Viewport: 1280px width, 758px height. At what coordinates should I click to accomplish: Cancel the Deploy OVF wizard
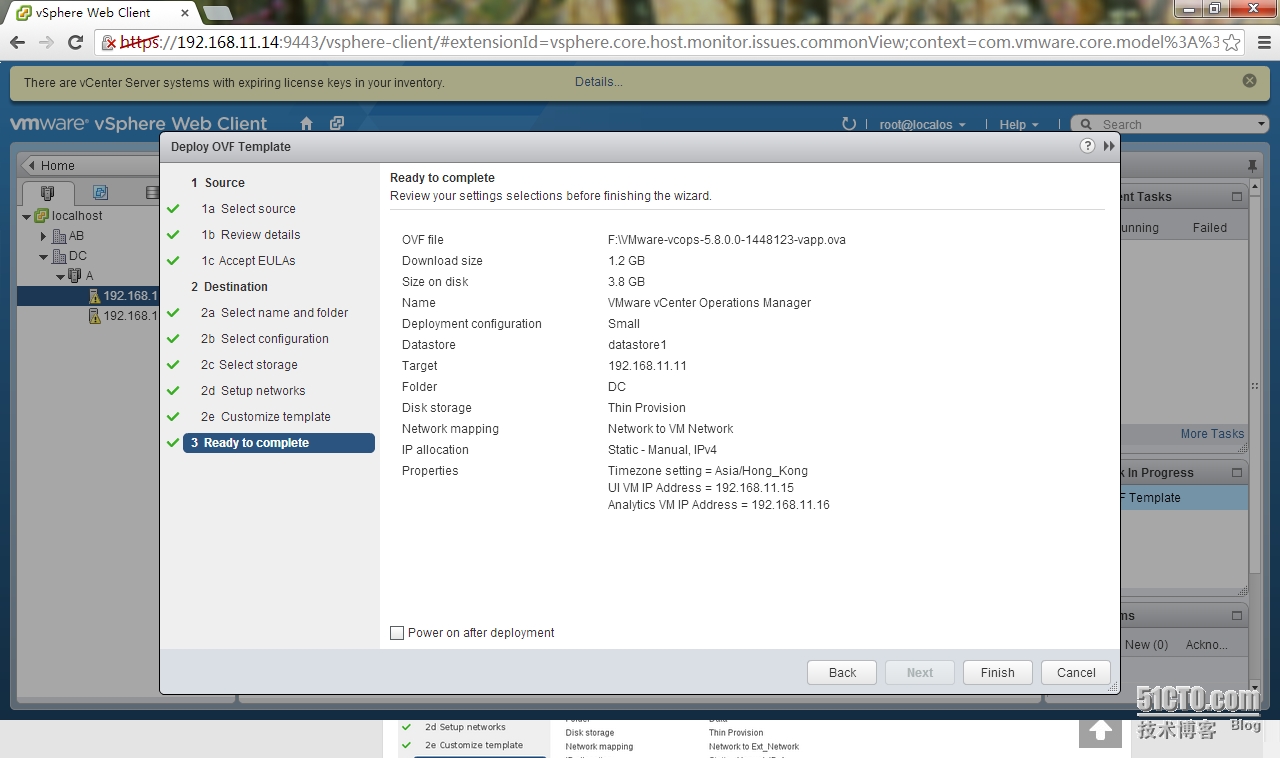[1076, 673]
